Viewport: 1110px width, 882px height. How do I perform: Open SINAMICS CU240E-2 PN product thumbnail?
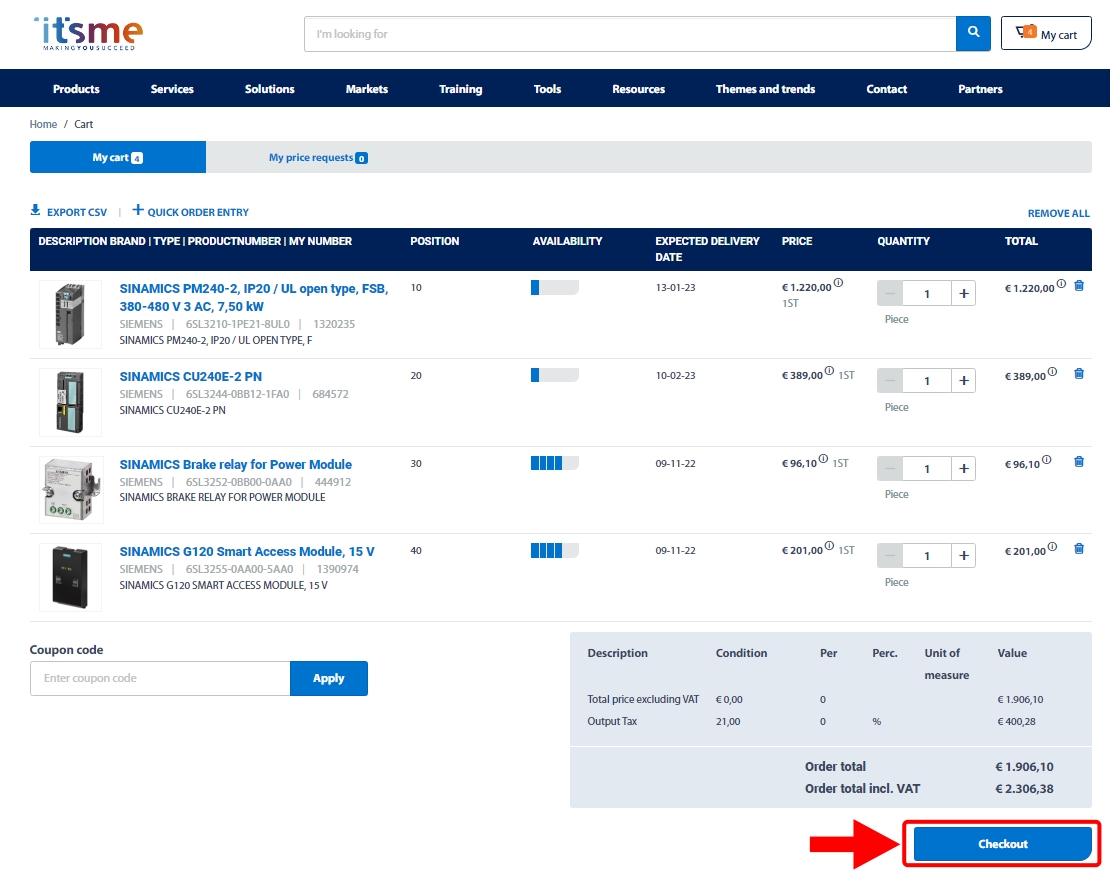pos(70,402)
